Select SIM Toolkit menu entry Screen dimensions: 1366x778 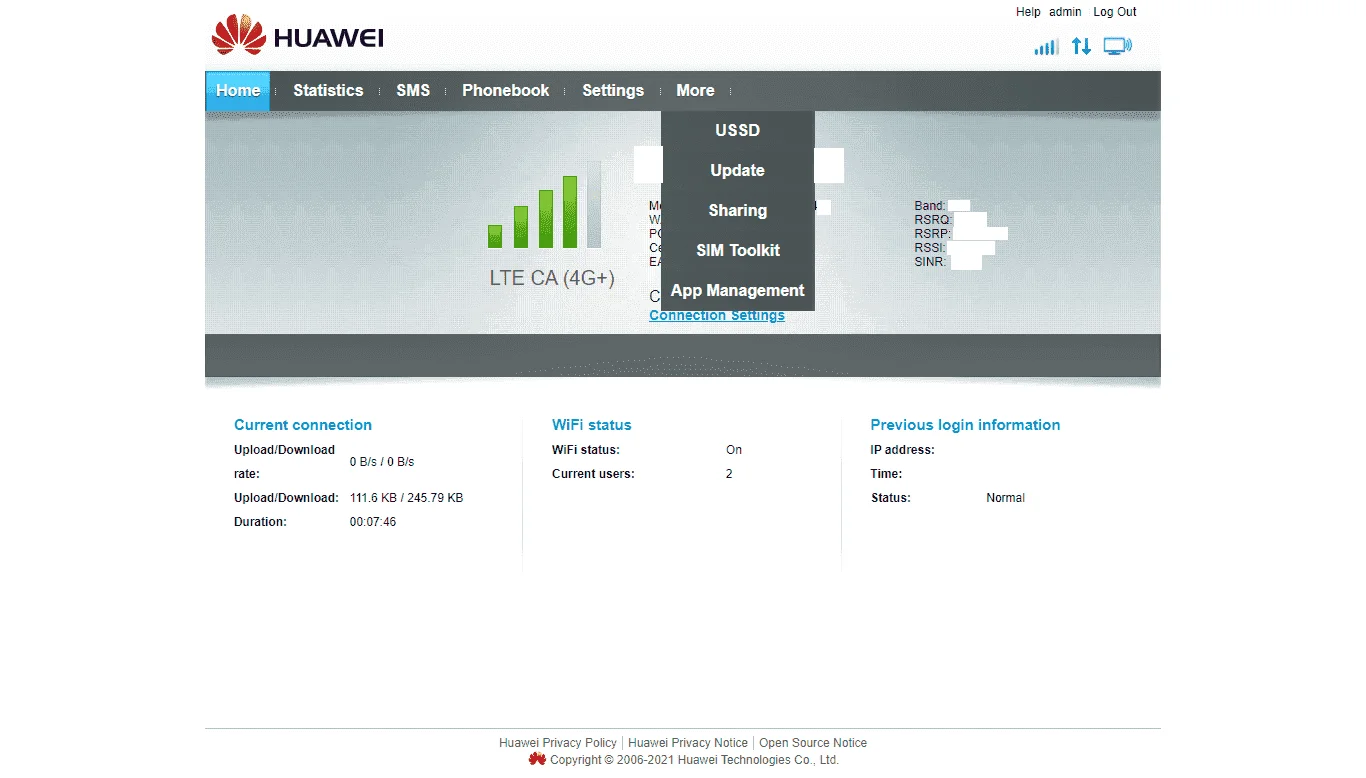pos(738,250)
